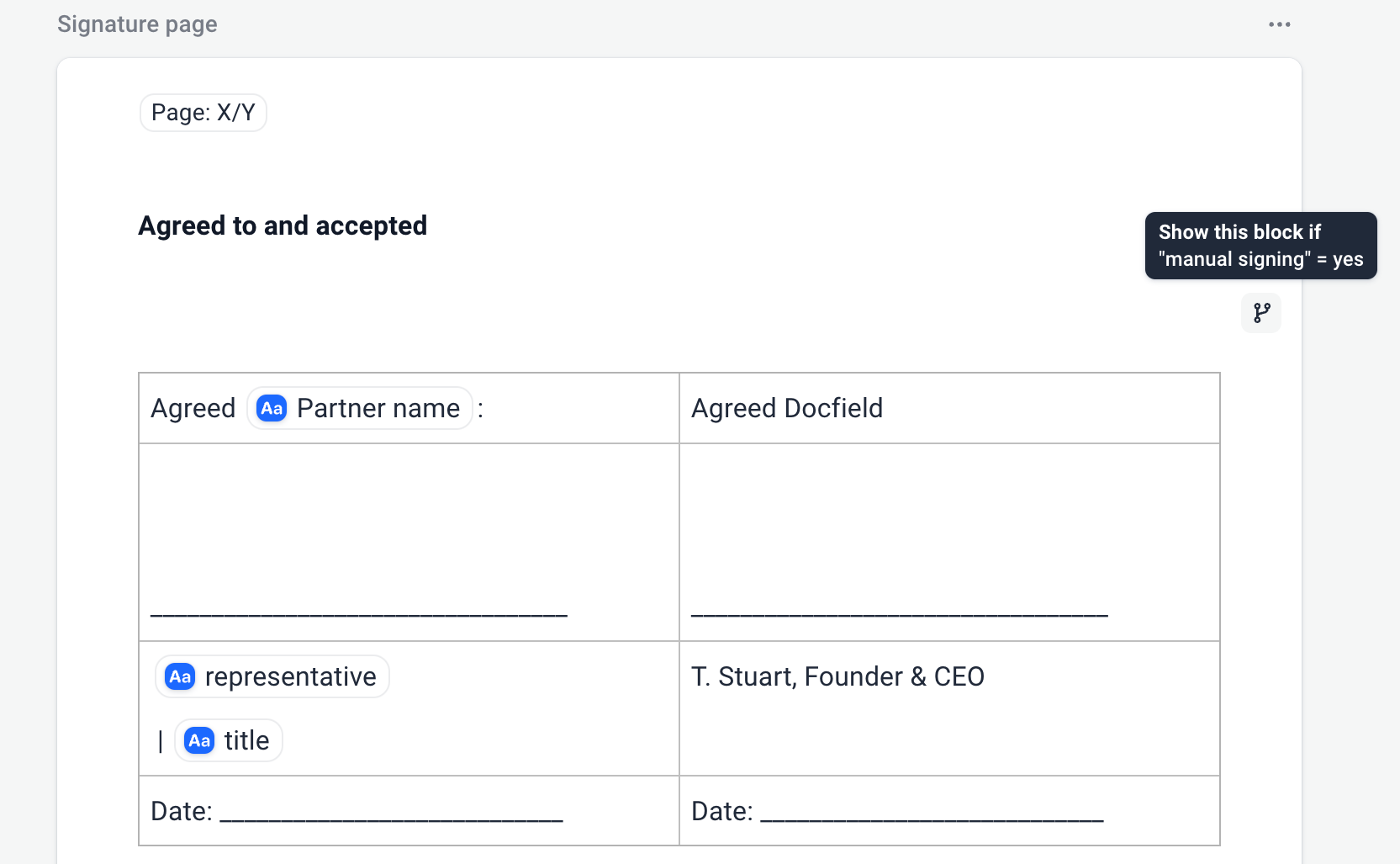
Task: Click the Aa icon on Partner name field
Action: (272, 409)
